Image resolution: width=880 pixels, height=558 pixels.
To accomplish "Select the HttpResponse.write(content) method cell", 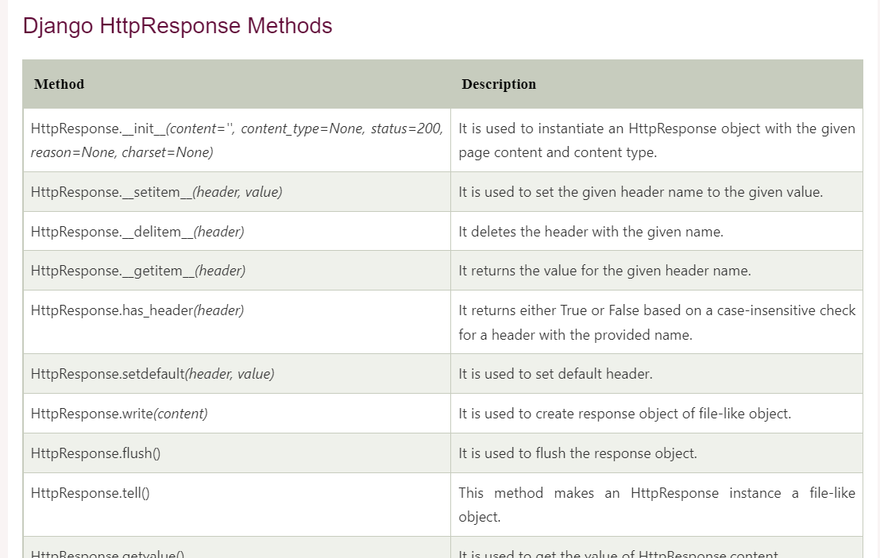I will tap(119, 414).
